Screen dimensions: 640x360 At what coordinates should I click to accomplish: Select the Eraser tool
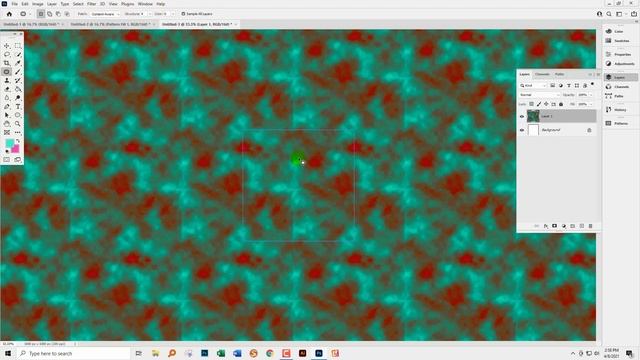pyautogui.click(x=7, y=89)
